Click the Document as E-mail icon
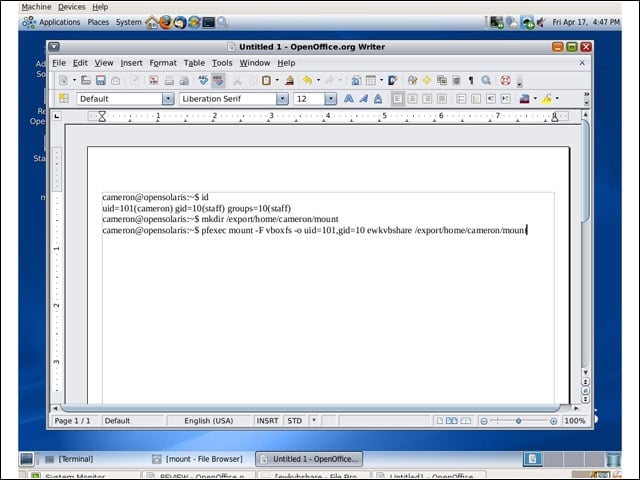 [116, 80]
